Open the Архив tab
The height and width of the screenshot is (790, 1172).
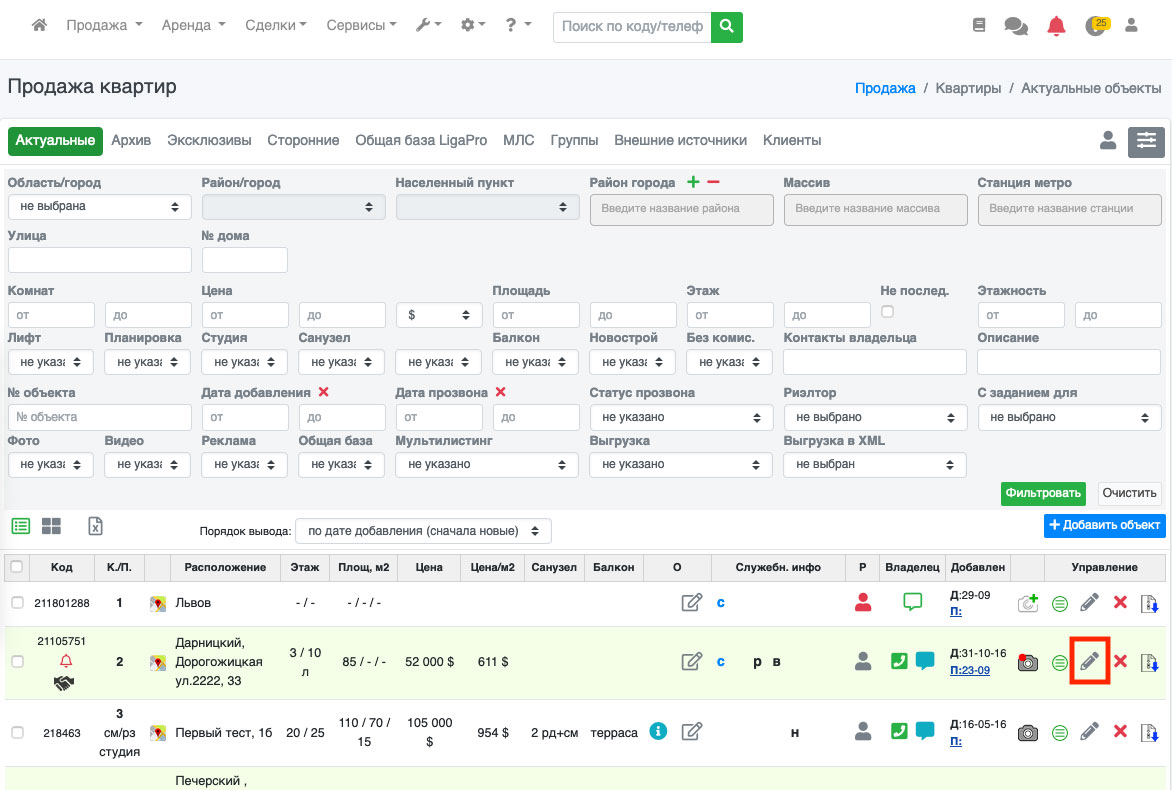point(131,141)
